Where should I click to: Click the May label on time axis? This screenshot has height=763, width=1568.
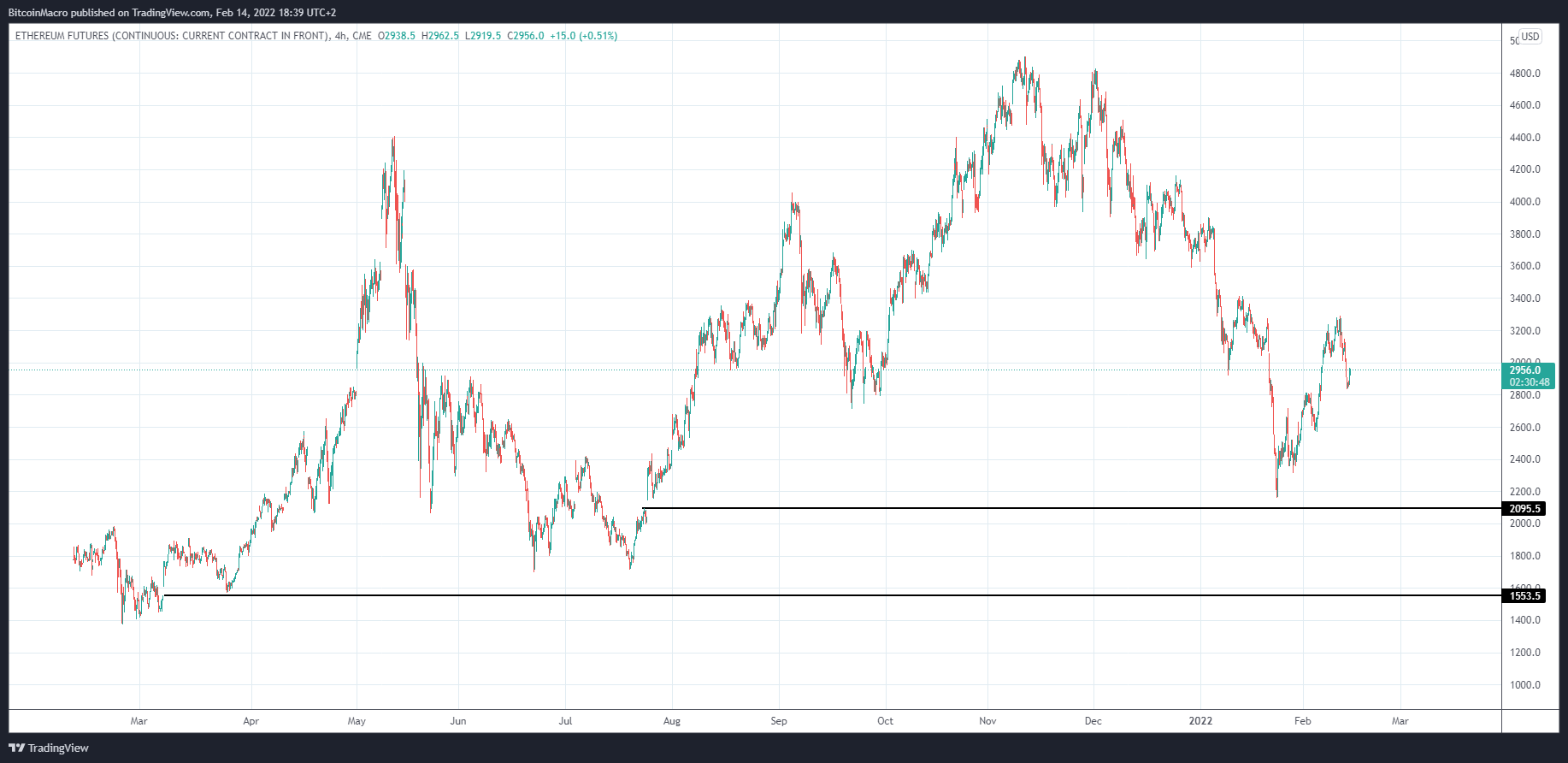pyautogui.click(x=357, y=721)
